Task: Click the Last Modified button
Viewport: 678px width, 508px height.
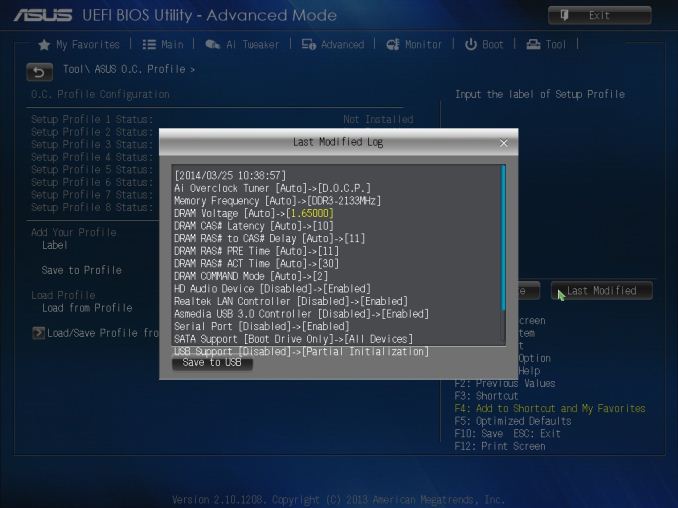Action: coord(601,291)
